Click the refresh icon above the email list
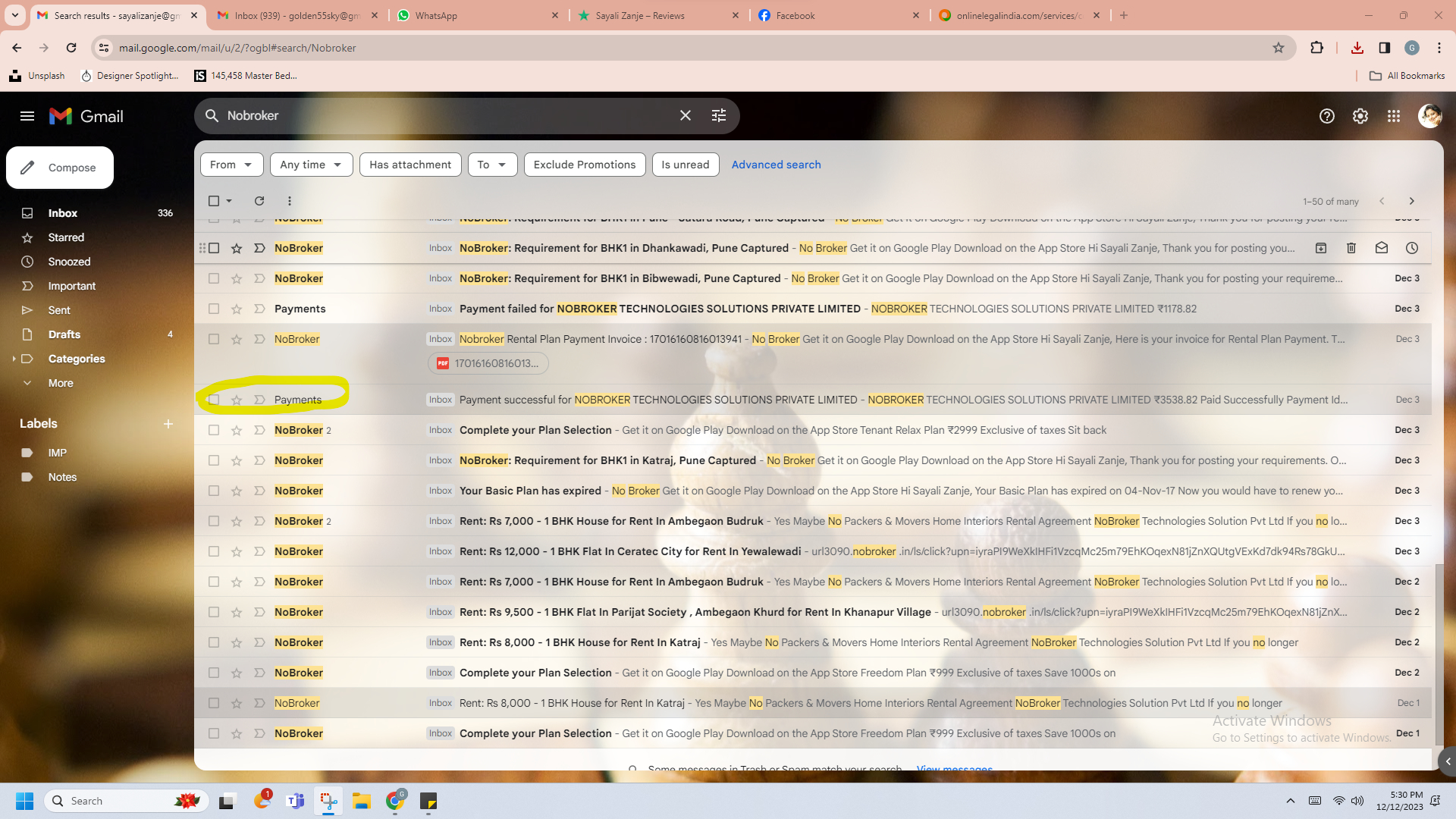 click(x=259, y=201)
